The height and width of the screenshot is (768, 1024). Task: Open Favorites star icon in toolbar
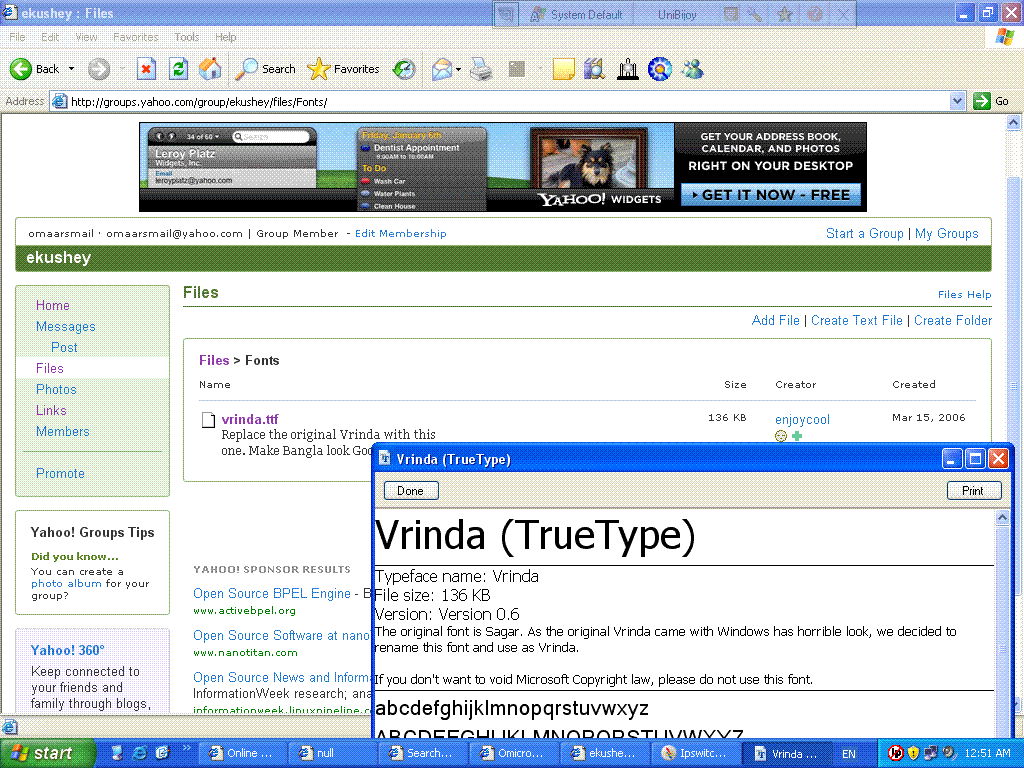tap(319, 69)
